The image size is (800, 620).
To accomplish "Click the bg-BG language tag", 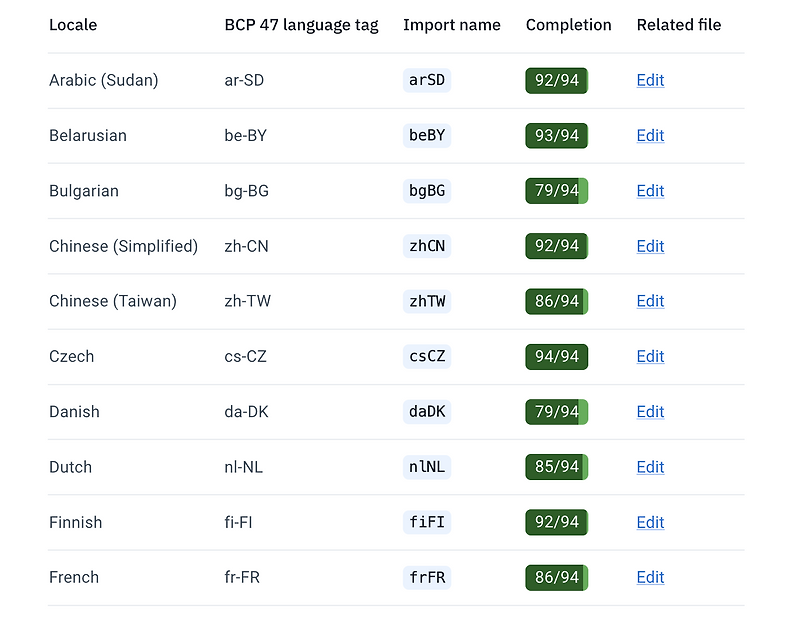I will [x=246, y=191].
